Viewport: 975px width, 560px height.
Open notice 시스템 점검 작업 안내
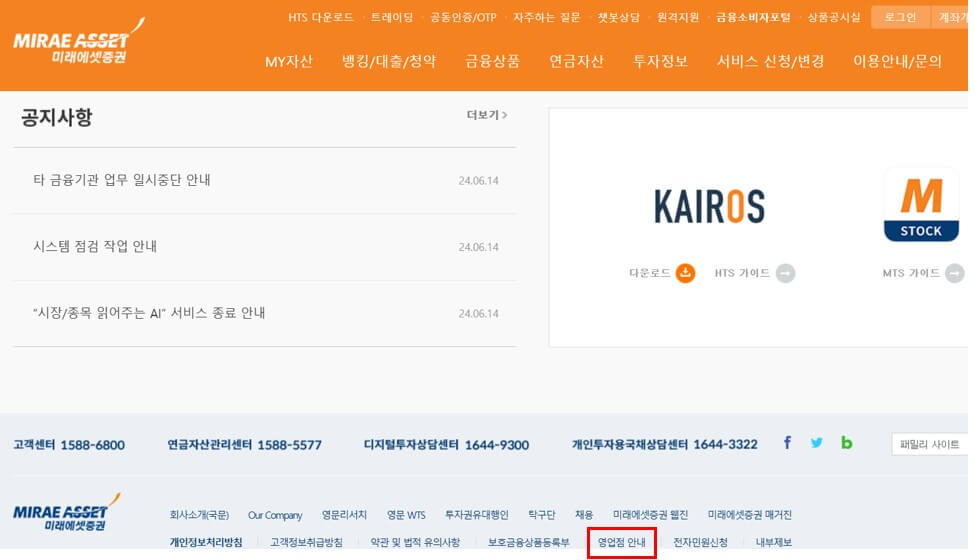(95, 247)
